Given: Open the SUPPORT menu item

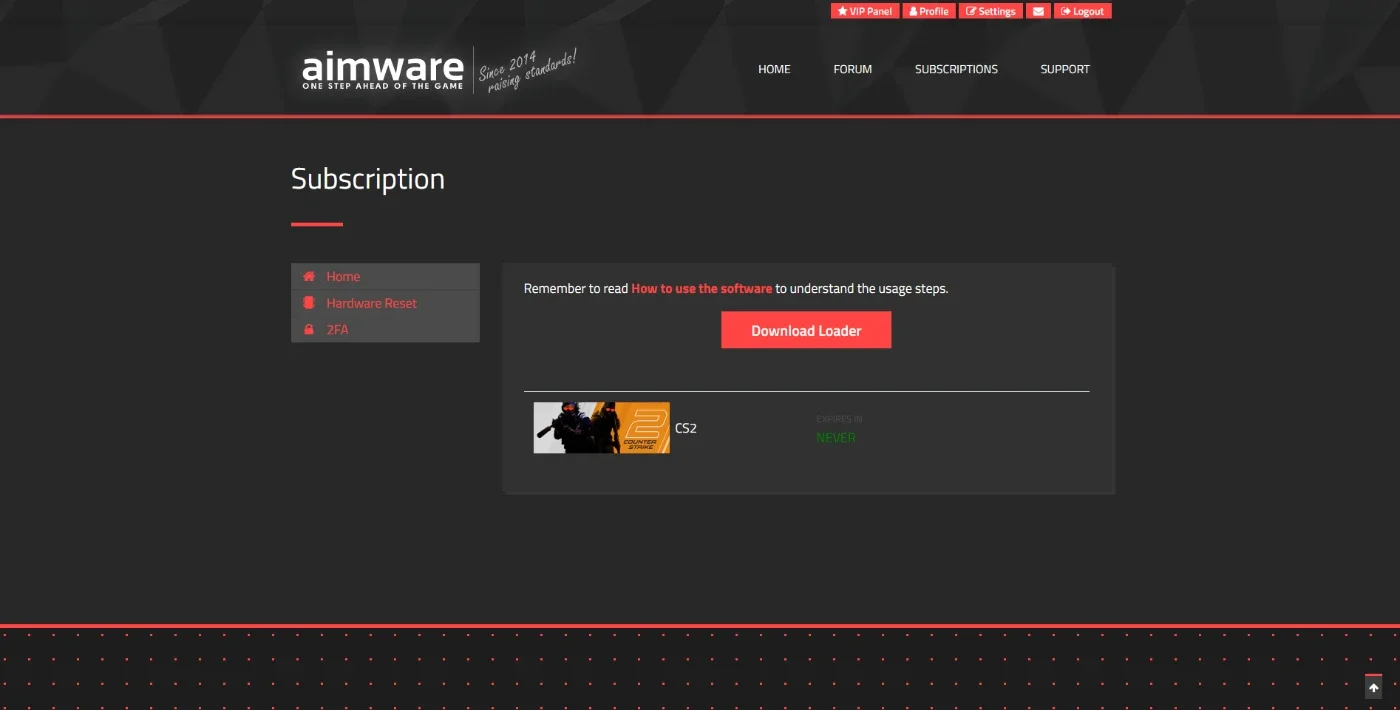Looking at the screenshot, I should (x=1065, y=69).
